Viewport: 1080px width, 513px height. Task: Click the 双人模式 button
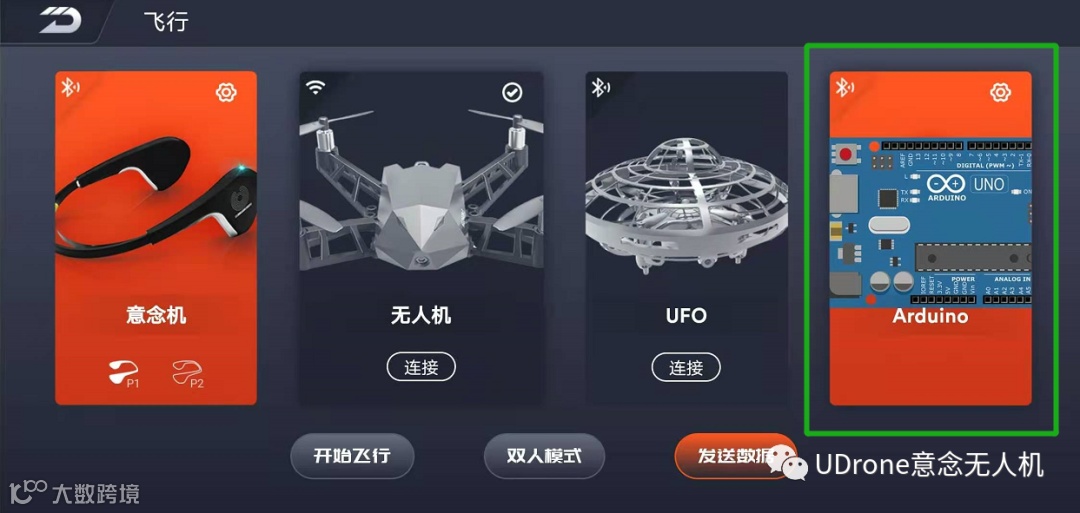pyautogui.click(x=544, y=456)
